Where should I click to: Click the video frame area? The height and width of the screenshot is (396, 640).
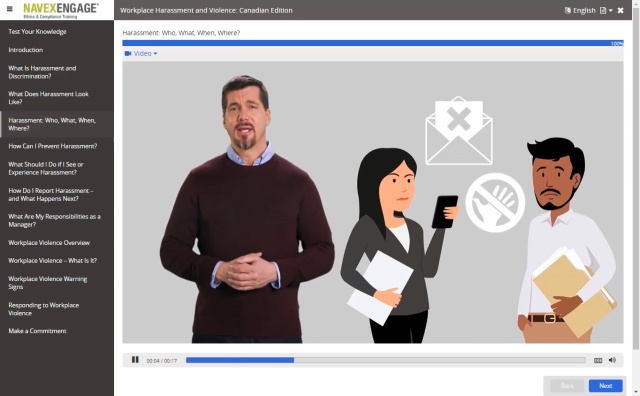click(x=373, y=202)
